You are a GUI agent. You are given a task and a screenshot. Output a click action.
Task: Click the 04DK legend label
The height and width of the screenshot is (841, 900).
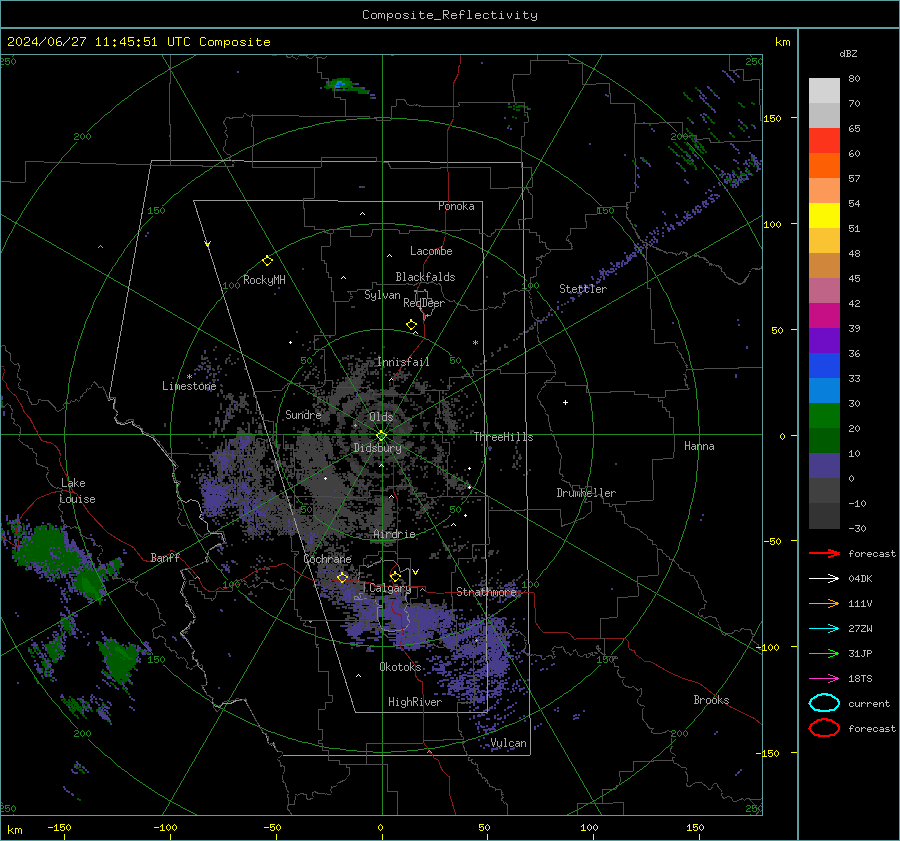click(x=860, y=579)
